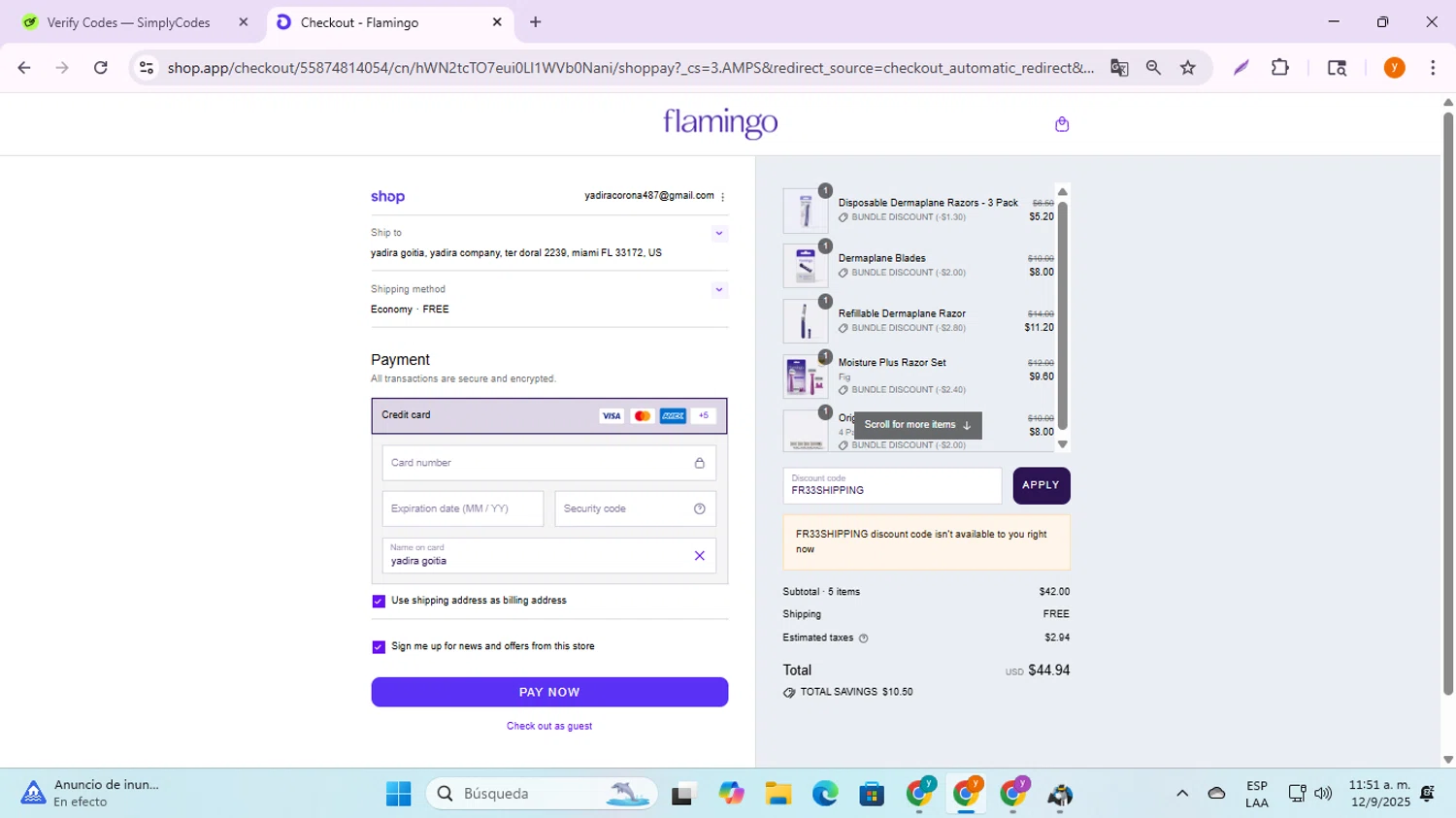Click the American Express logo
1456x818 pixels.
tap(673, 416)
